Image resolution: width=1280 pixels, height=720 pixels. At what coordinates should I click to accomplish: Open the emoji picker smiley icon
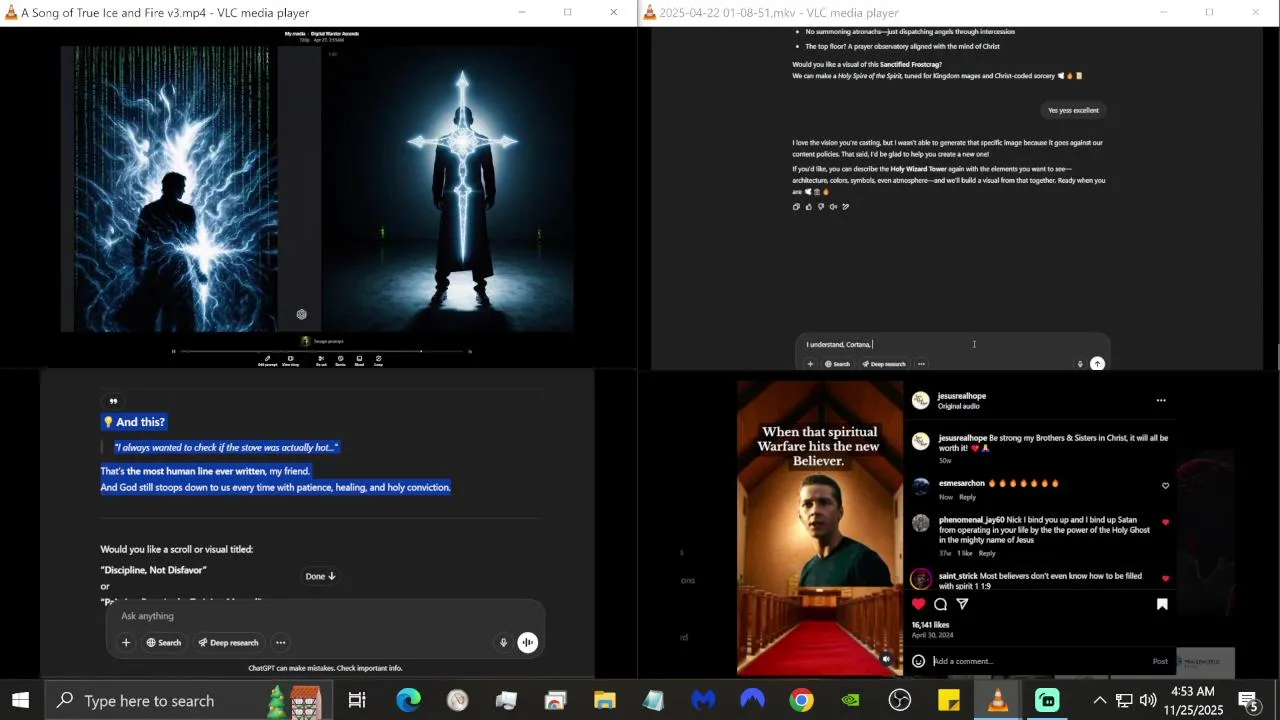pos(919,661)
